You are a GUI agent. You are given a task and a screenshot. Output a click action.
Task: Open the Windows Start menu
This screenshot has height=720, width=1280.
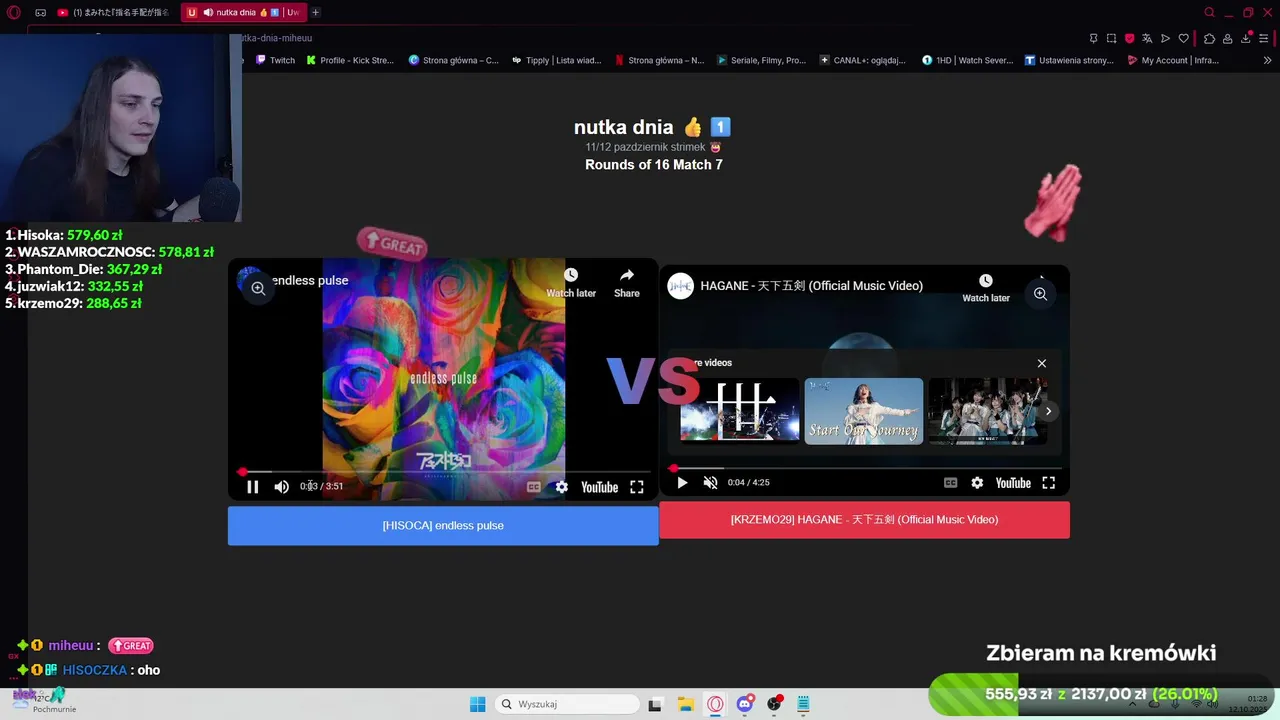pyautogui.click(x=478, y=704)
